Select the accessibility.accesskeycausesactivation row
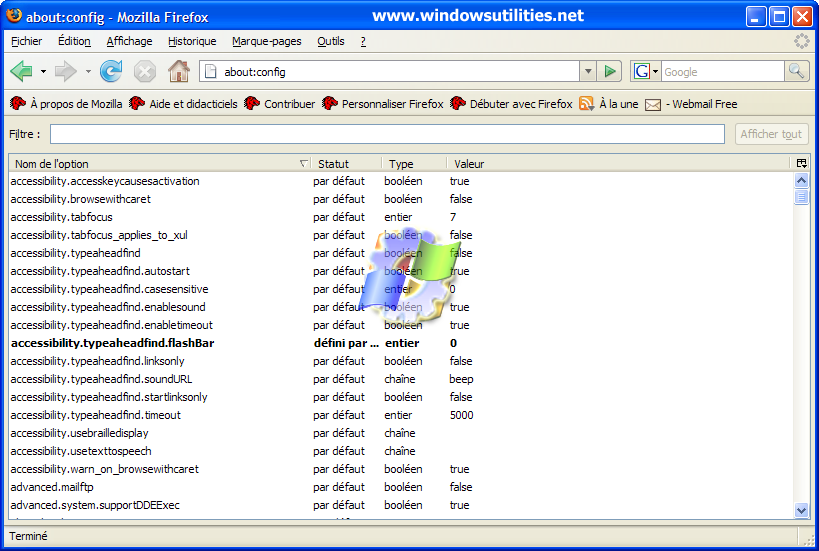The height and width of the screenshot is (551, 819). pyautogui.click(x=401, y=181)
